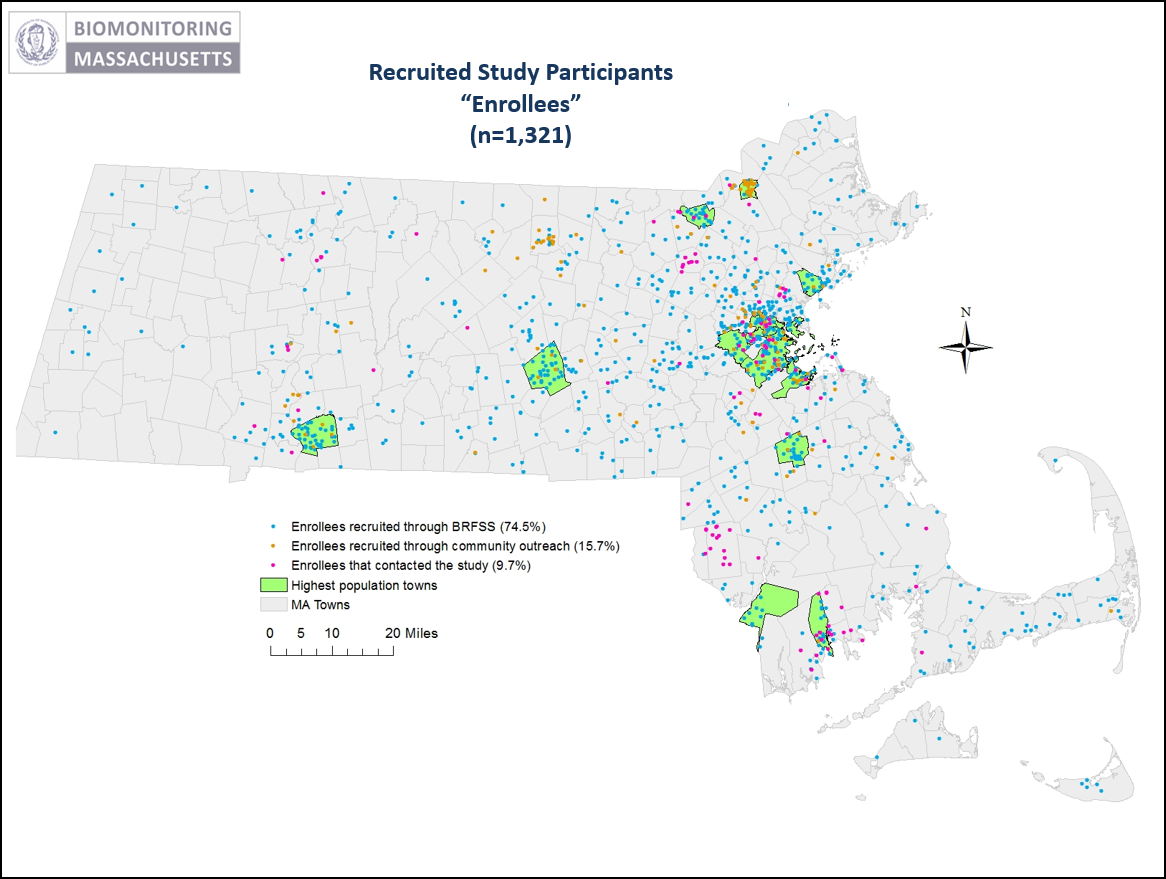
Task: Click the green Highest population towns swatch
Action: click(274, 585)
